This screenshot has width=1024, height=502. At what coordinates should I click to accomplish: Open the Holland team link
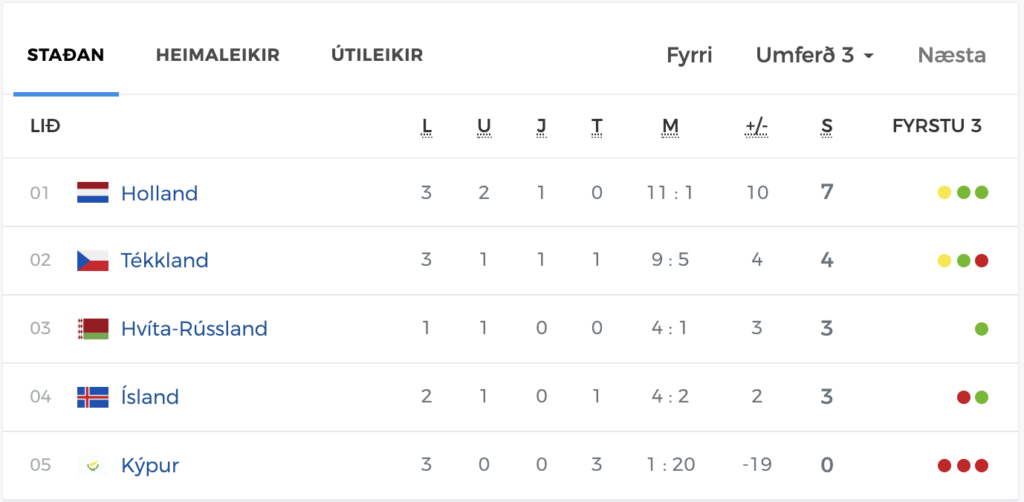pos(159,193)
